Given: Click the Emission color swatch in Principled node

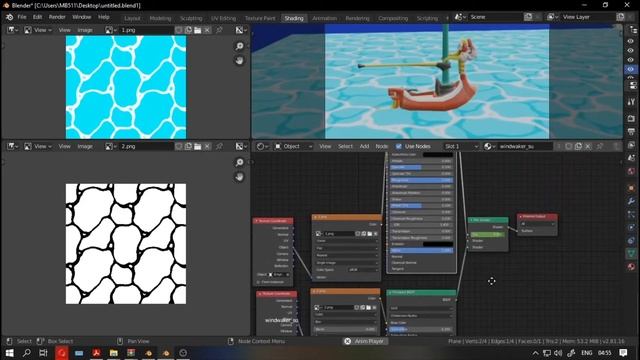Looking at the screenshot, I should 438,244.
